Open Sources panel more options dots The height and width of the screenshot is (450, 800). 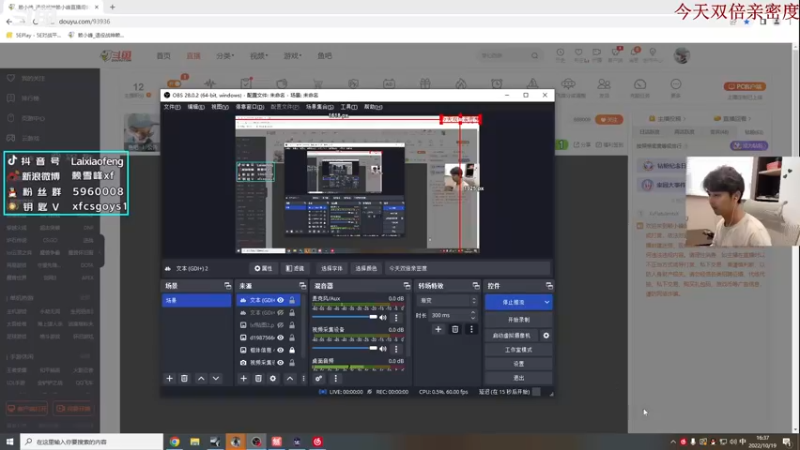[304, 379]
